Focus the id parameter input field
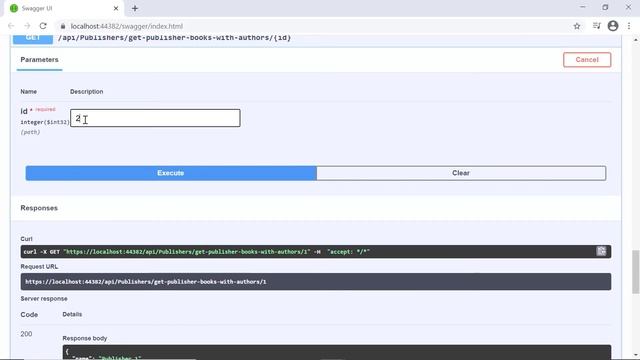 click(x=155, y=118)
